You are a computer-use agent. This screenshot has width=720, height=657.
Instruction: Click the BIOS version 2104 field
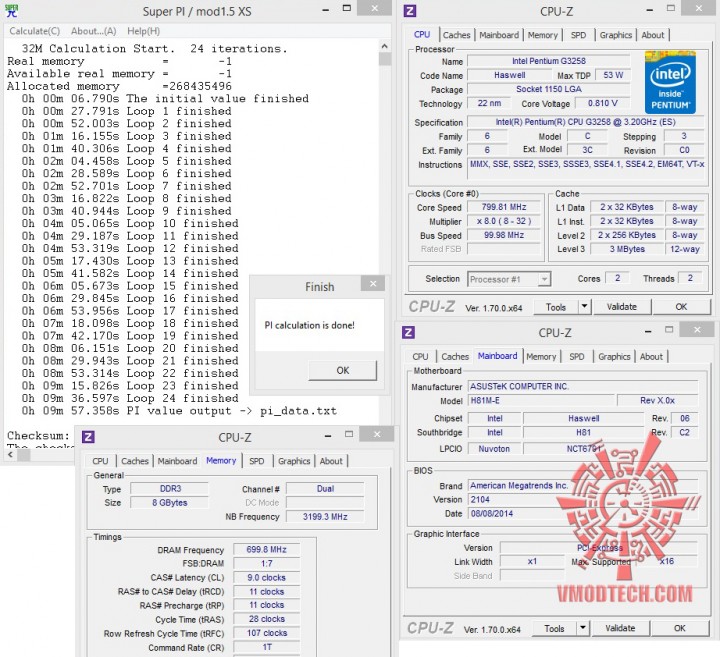[583, 500]
